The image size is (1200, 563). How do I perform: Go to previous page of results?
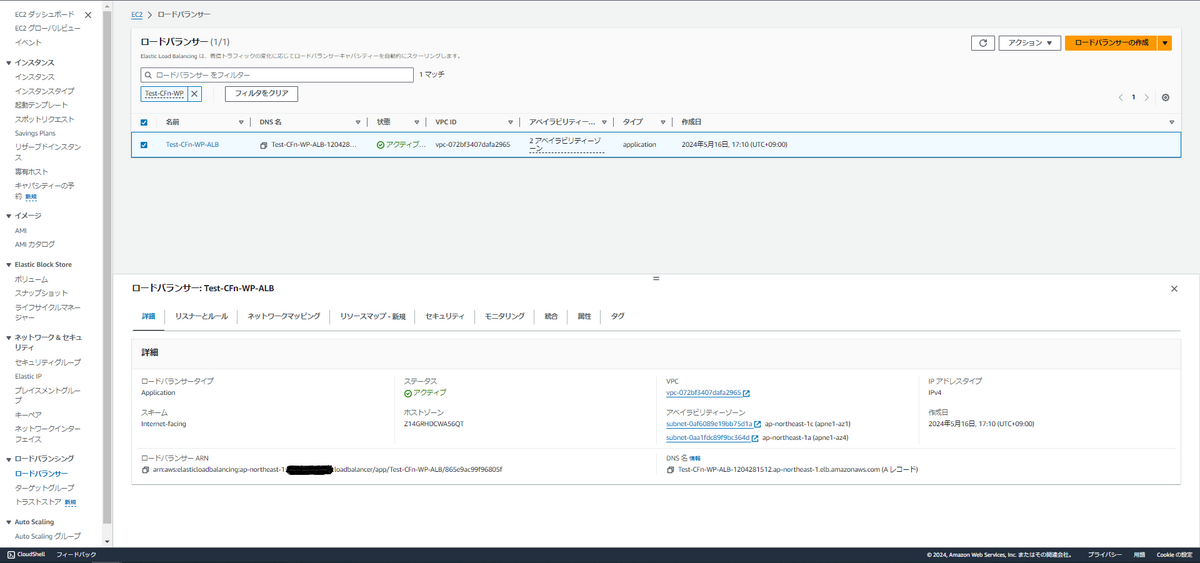(x=1120, y=97)
